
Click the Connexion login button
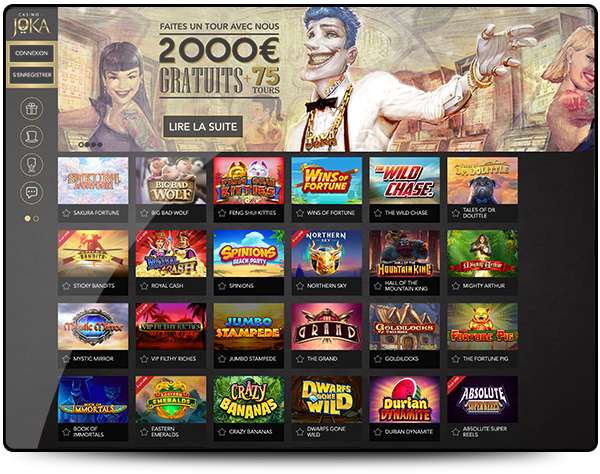[x=31, y=53]
